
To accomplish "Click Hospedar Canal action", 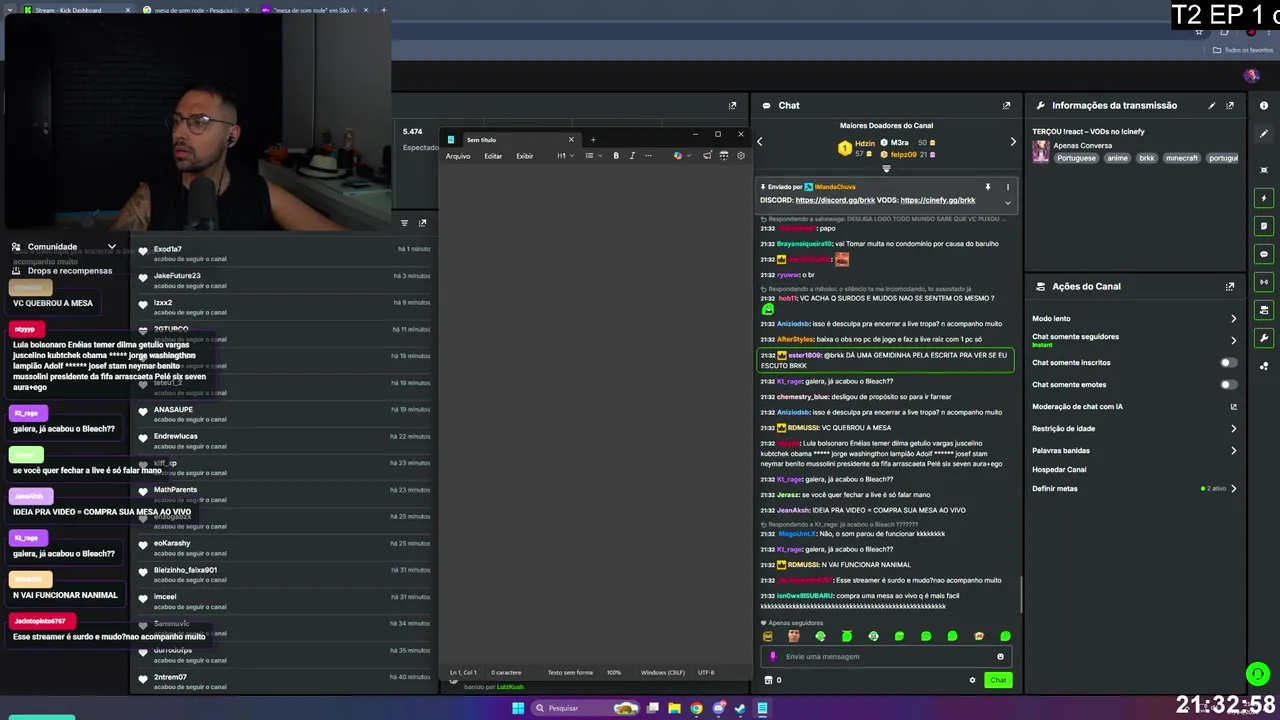I will click(x=1059, y=469).
